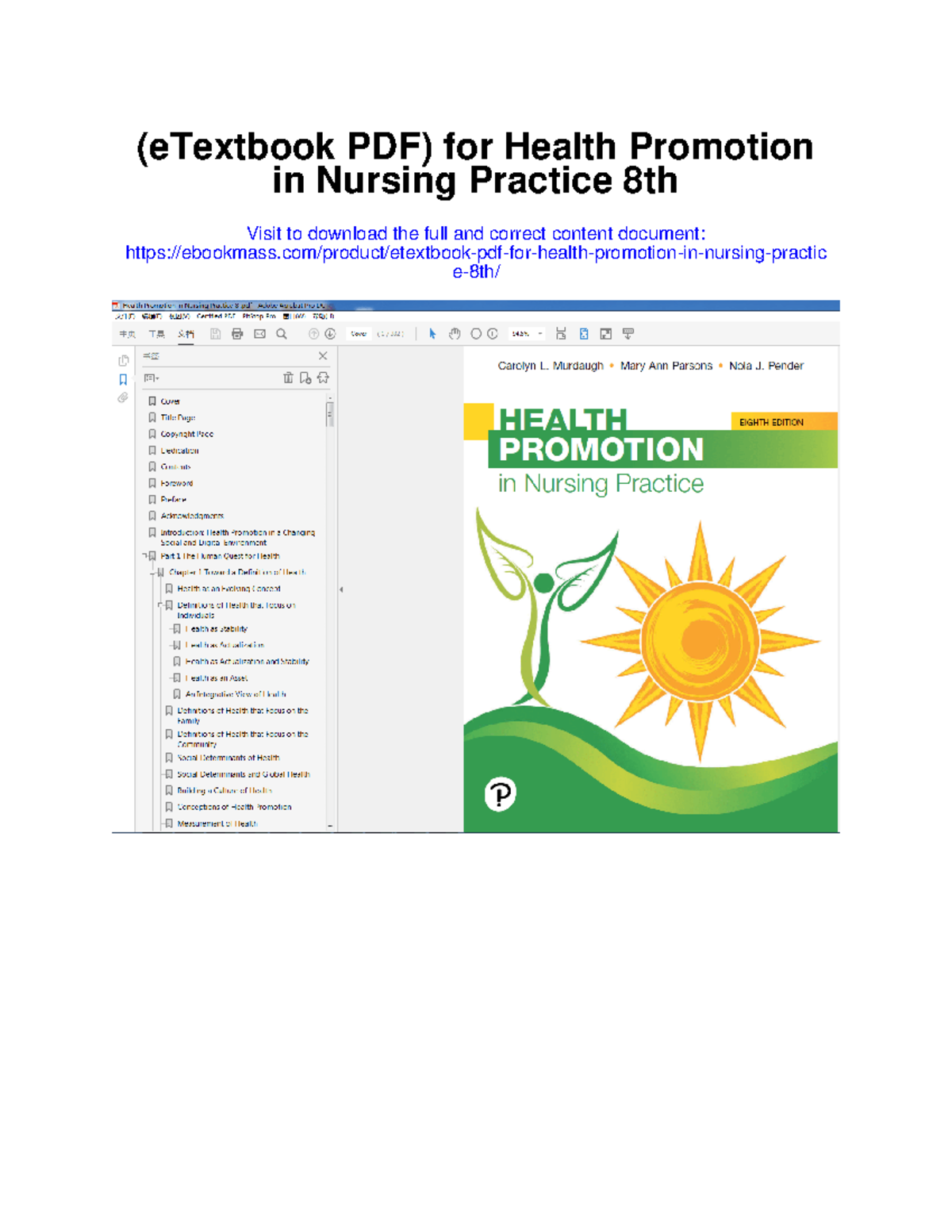952x1232 pixels.
Task: Collapse navigation pane with side arrow
Action: [341, 589]
